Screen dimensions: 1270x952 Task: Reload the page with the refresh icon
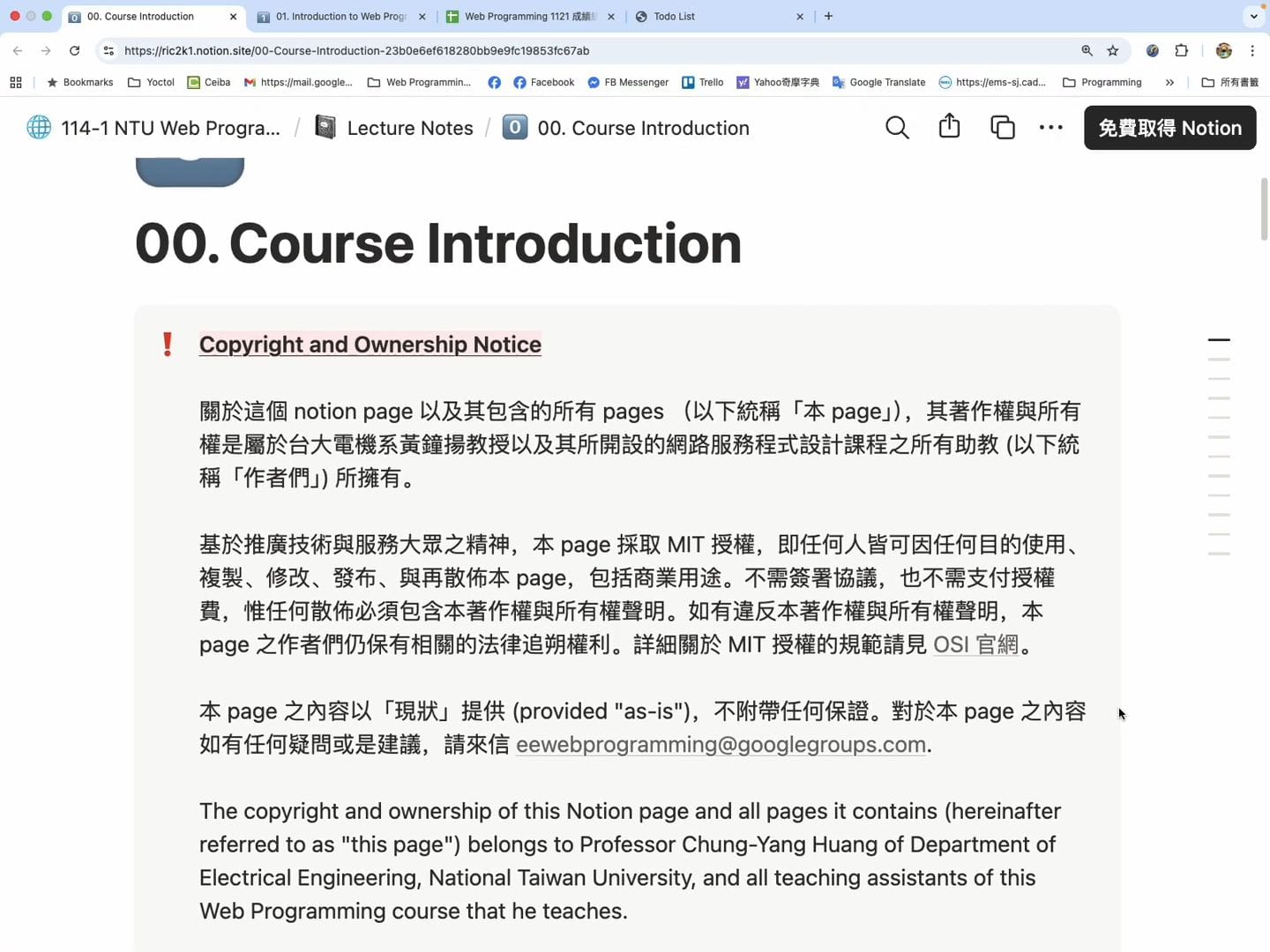(x=75, y=51)
